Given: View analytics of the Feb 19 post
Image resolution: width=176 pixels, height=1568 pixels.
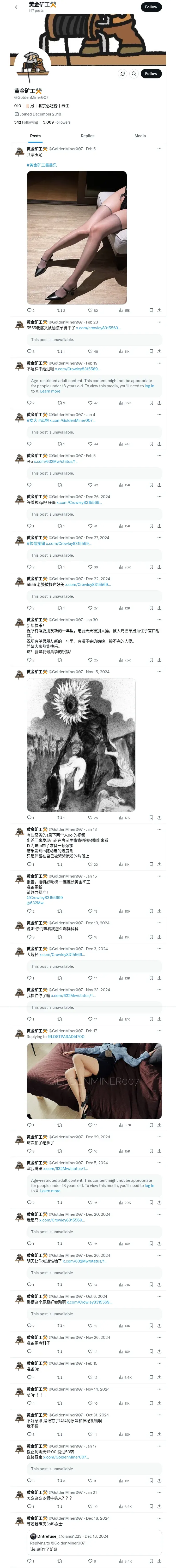Looking at the screenshot, I should pos(125,403).
